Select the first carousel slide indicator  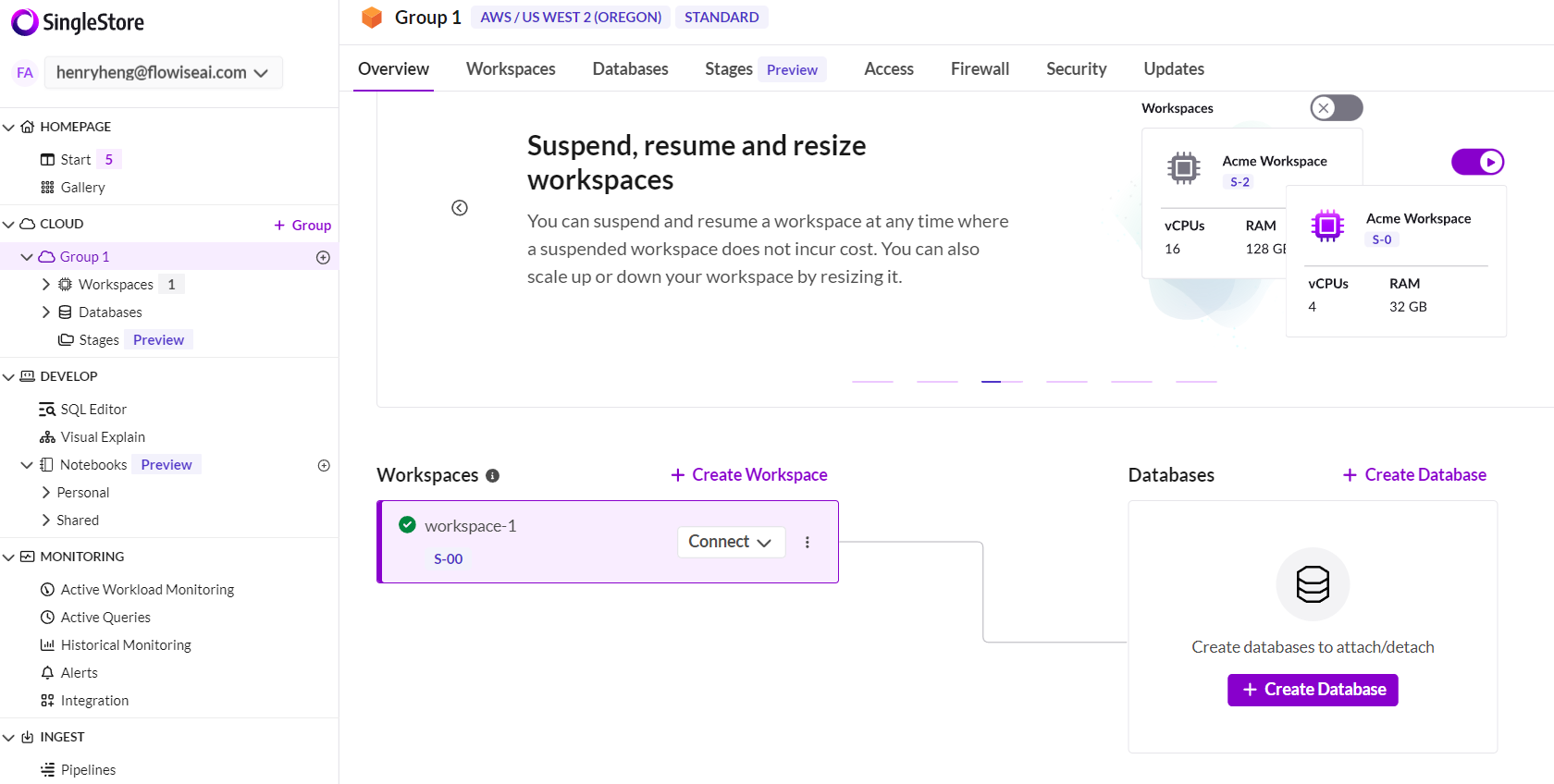coord(872,381)
